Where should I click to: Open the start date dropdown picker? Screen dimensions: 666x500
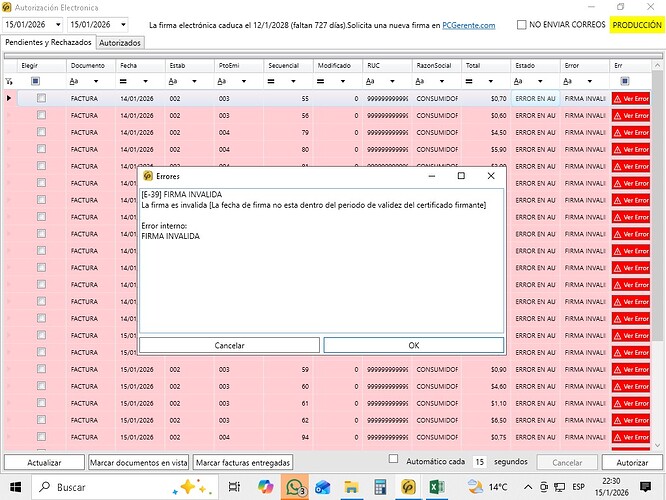(x=55, y=24)
